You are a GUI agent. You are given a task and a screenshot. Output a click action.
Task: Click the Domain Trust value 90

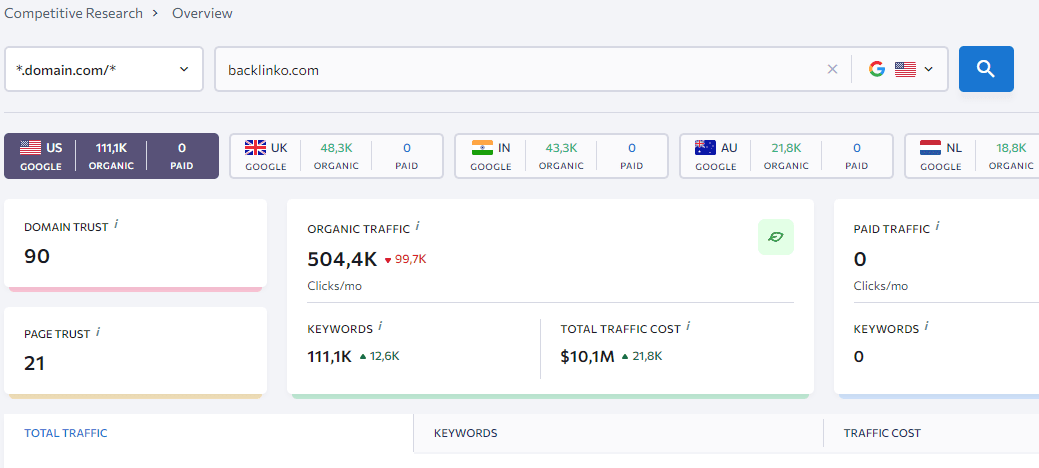[x=37, y=257]
